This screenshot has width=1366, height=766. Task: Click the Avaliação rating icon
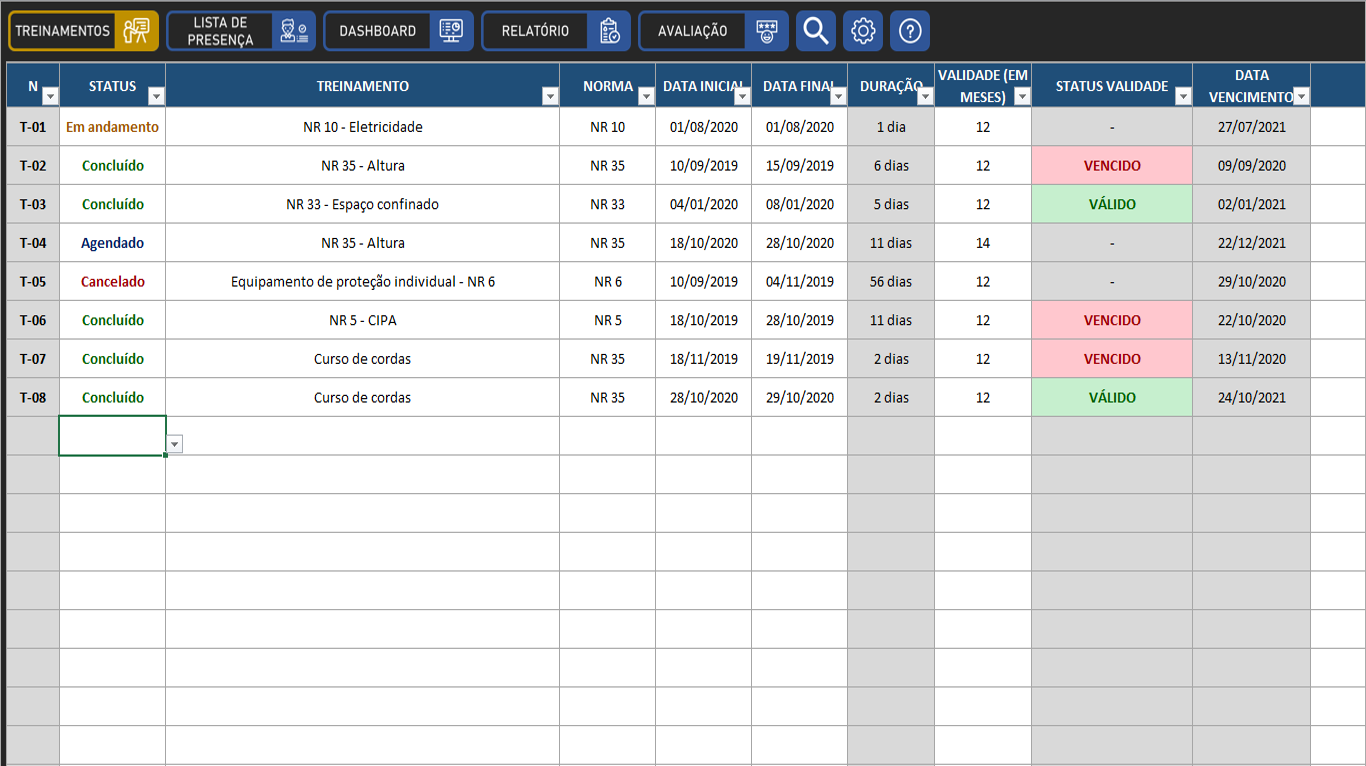pos(767,31)
